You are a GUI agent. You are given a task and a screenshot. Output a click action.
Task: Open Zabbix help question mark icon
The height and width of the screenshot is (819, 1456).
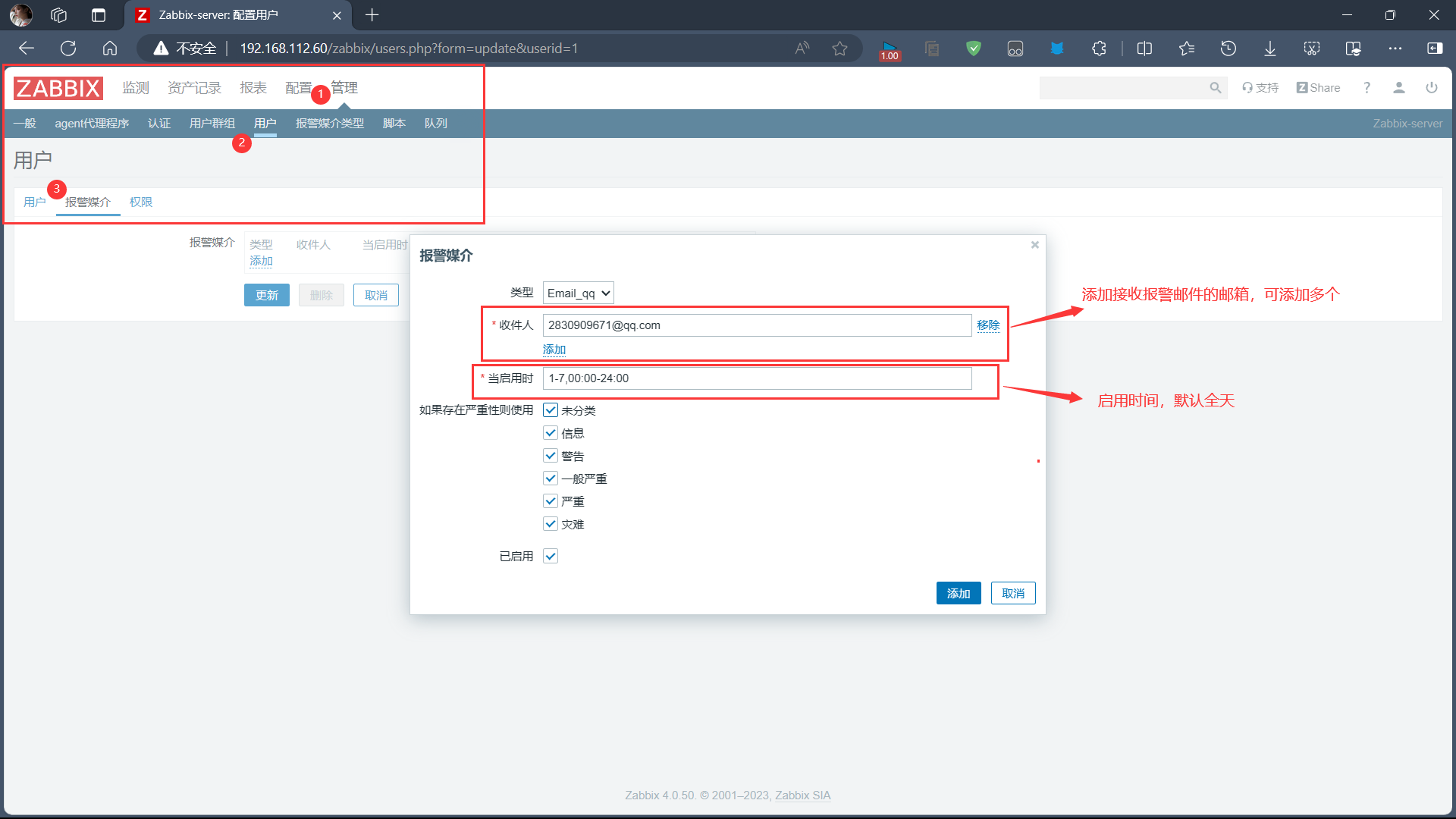coord(1367,88)
